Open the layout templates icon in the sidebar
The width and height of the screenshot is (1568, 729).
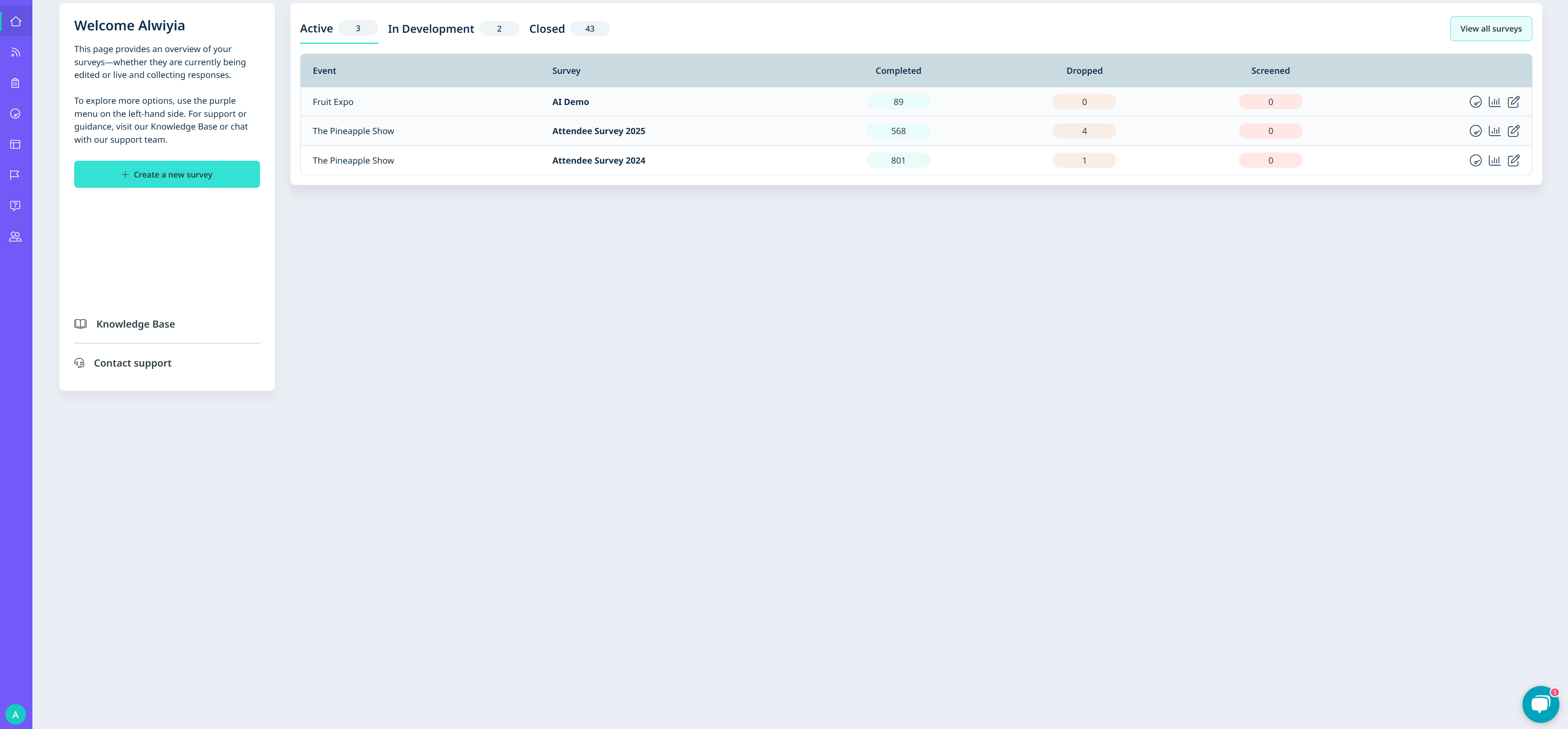click(16, 144)
